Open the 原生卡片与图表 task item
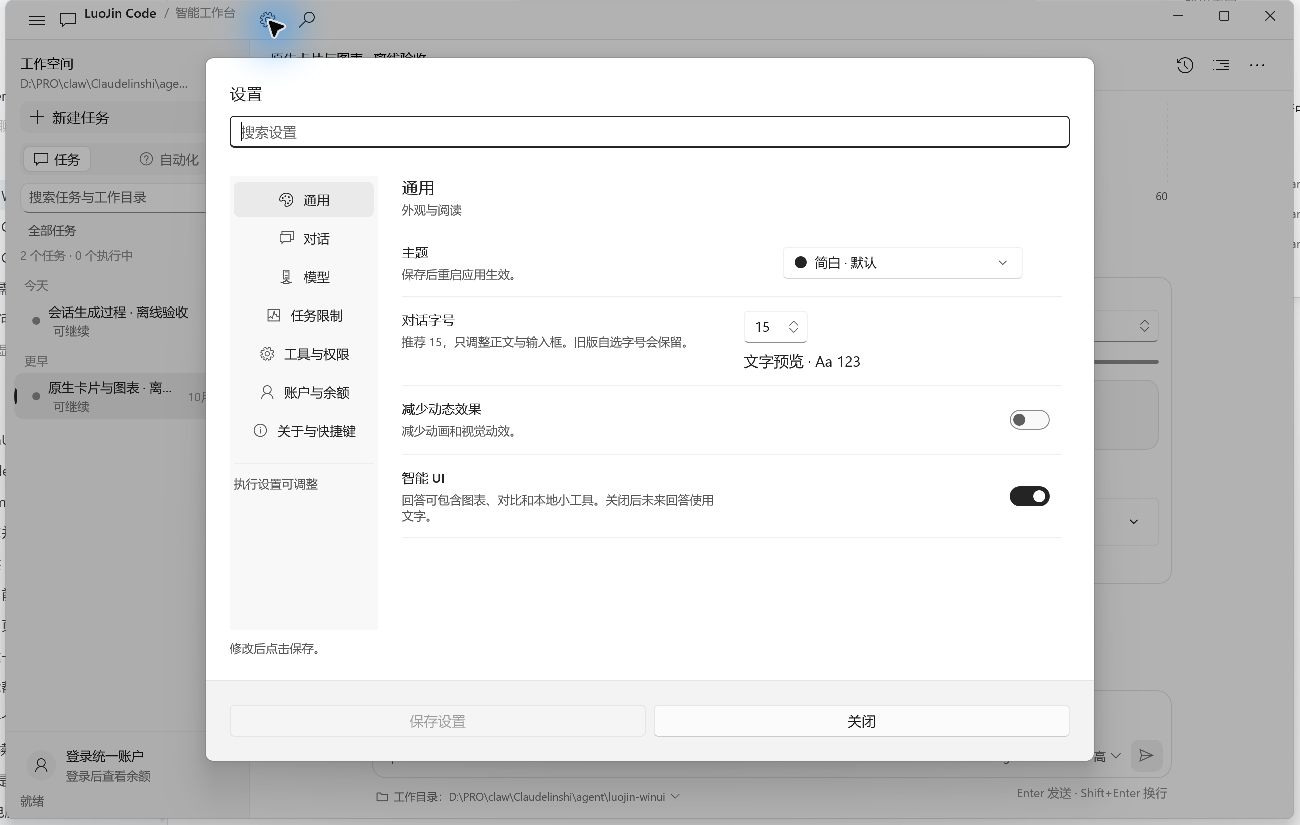 (x=110, y=396)
